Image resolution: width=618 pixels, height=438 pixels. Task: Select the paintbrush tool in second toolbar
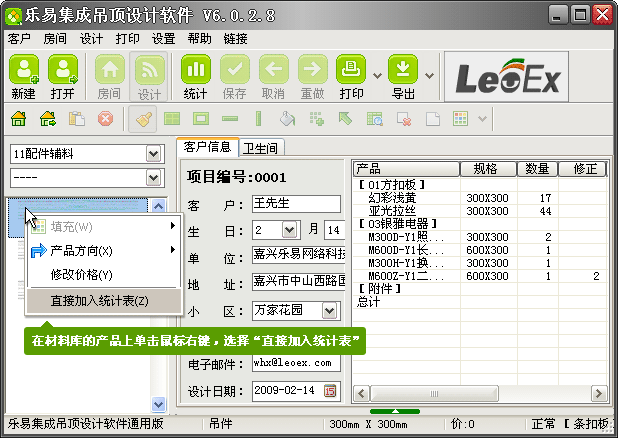(x=143, y=119)
